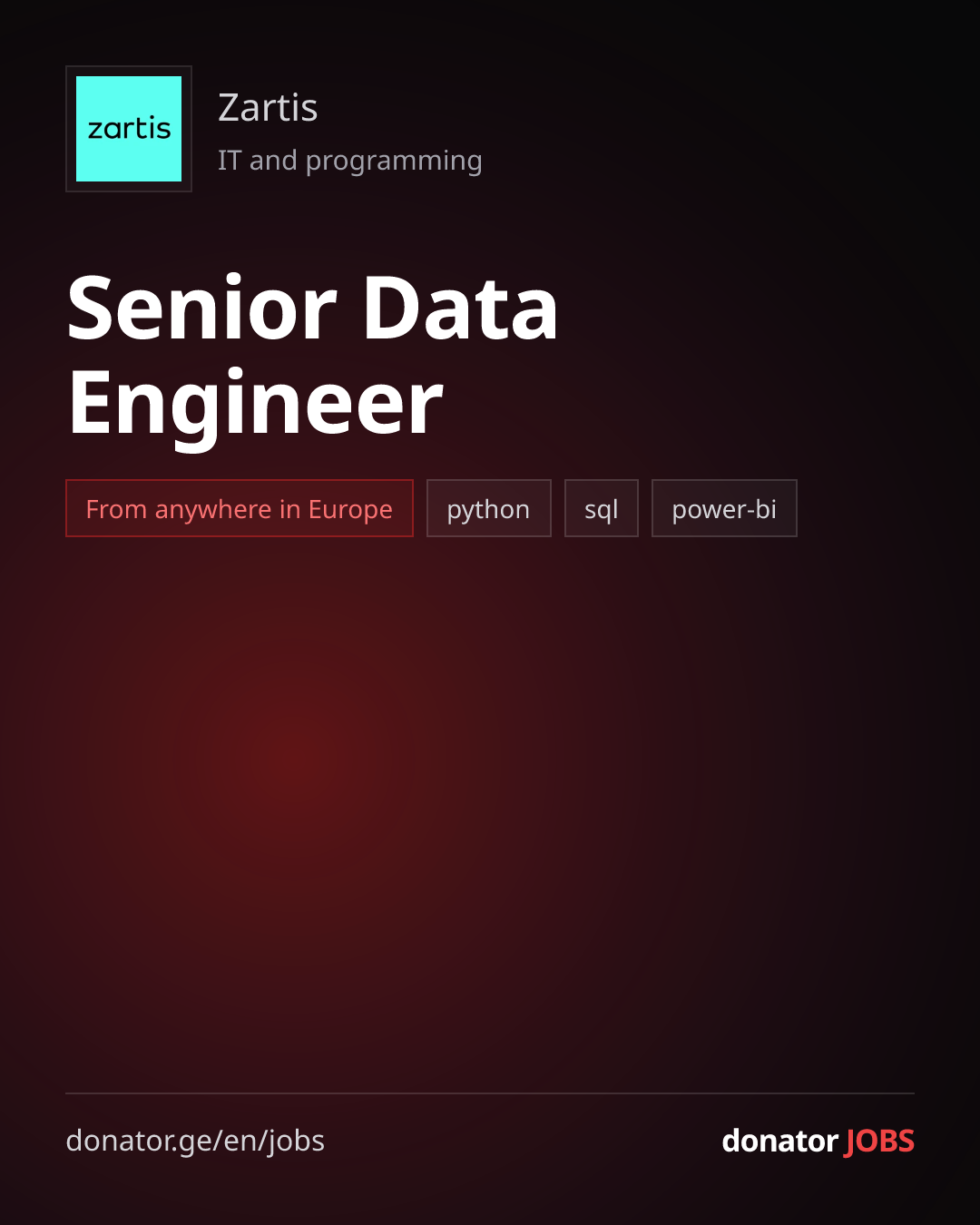The width and height of the screenshot is (980, 1225).
Task: Select the power-bi skill tag
Action: [x=724, y=508]
